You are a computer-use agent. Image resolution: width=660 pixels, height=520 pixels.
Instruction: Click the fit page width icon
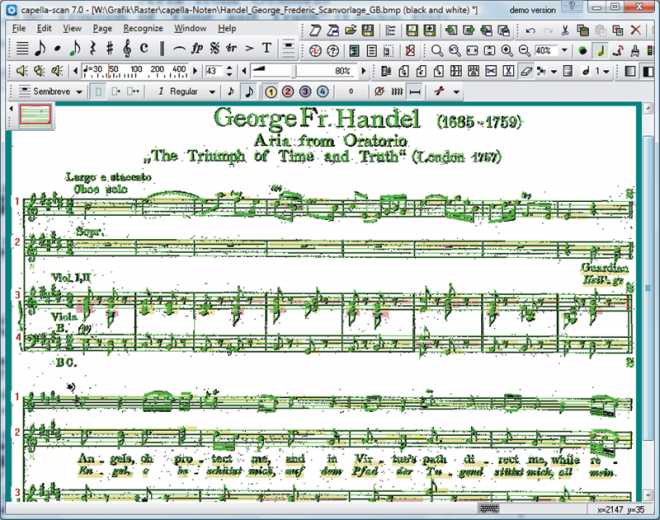(472, 51)
